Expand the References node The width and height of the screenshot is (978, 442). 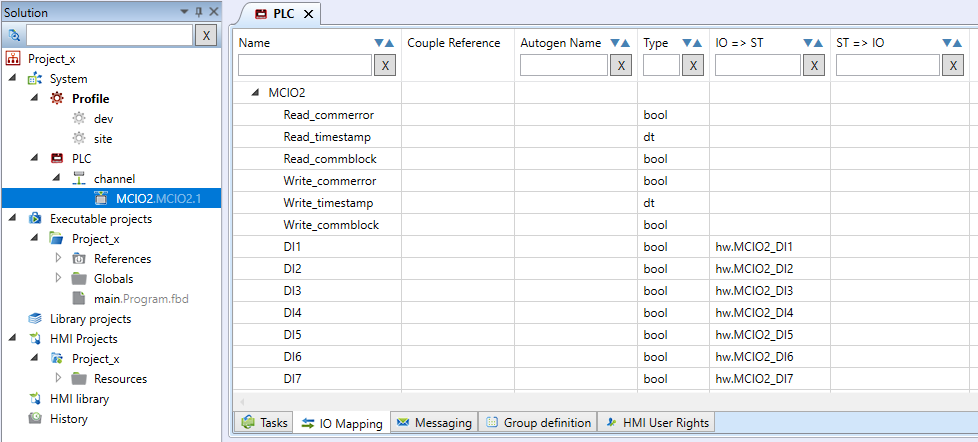pyautogui.click(x=59, y=258)
